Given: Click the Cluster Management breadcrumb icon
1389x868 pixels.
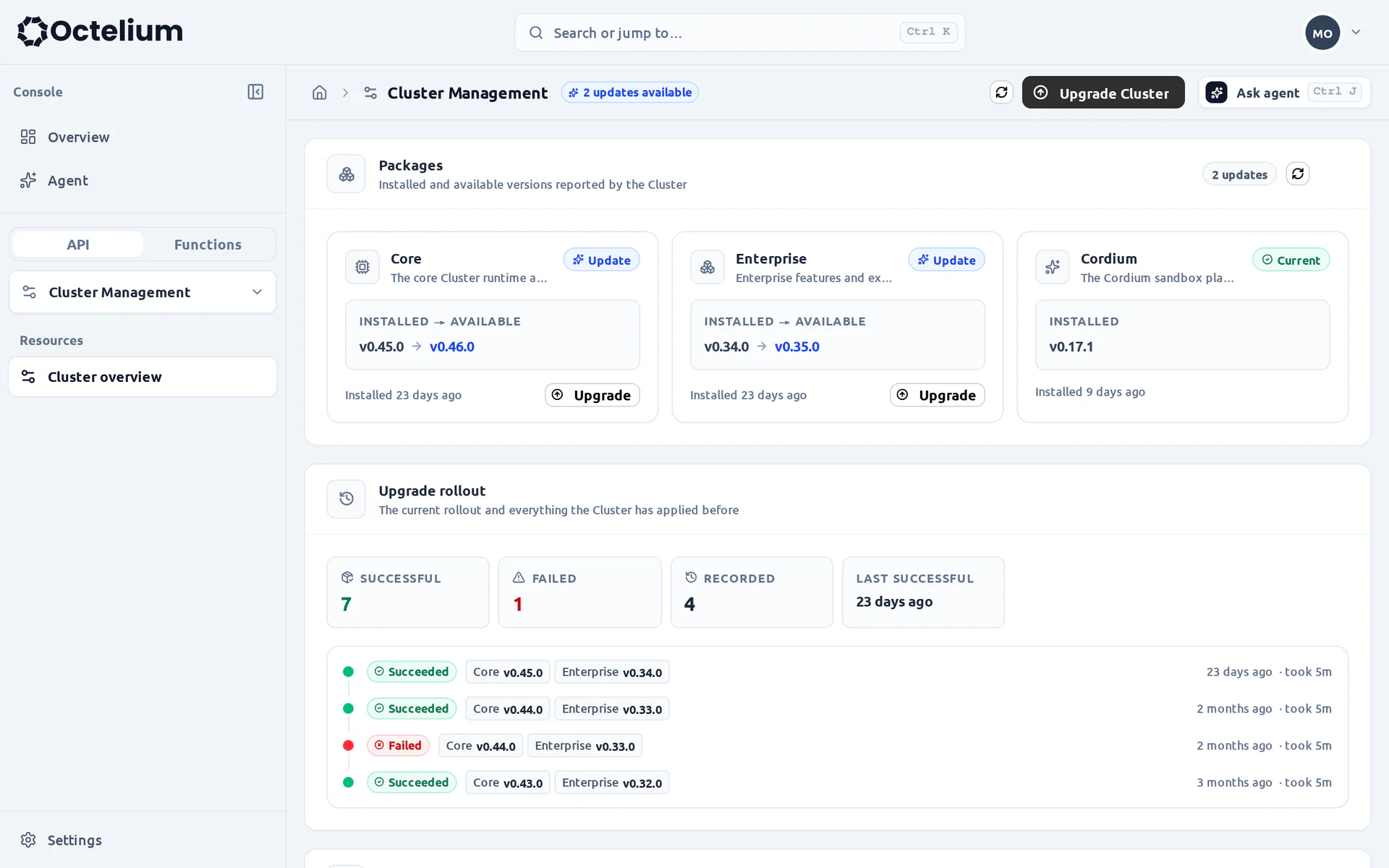Looking at the screenshot, I should tap(370, 93).
